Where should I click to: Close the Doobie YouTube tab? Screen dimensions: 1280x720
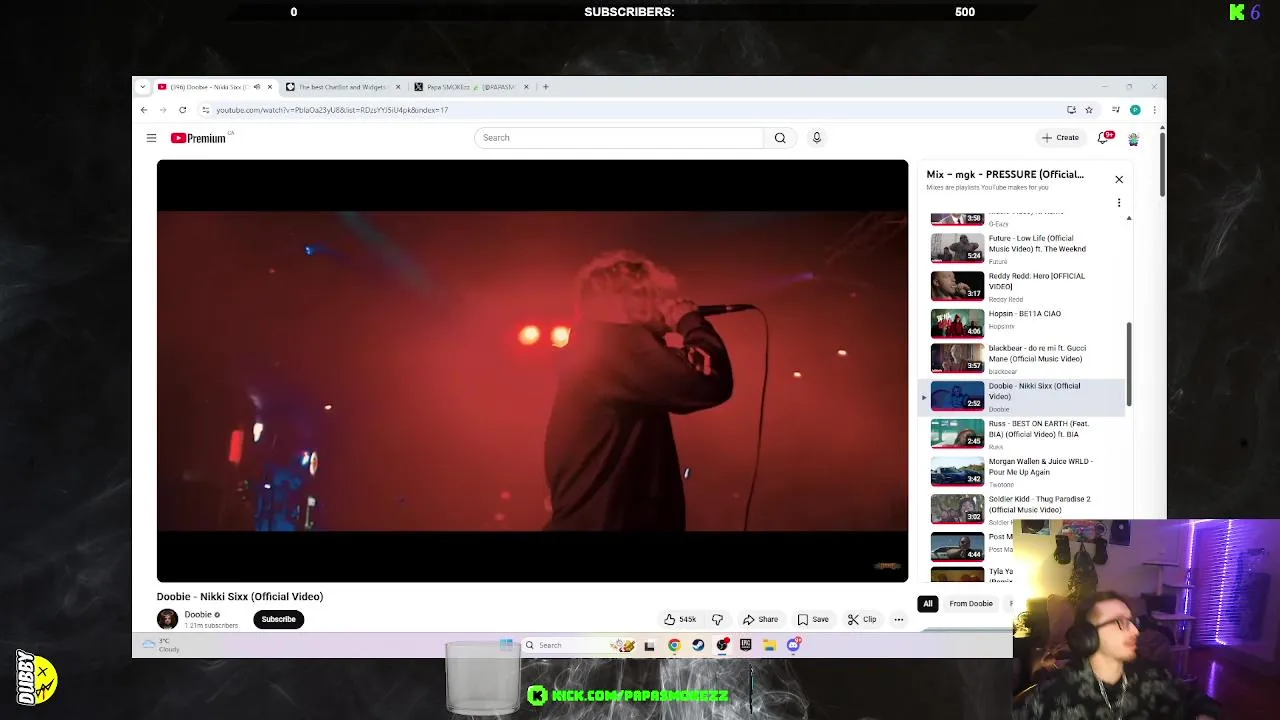[269, 87]
